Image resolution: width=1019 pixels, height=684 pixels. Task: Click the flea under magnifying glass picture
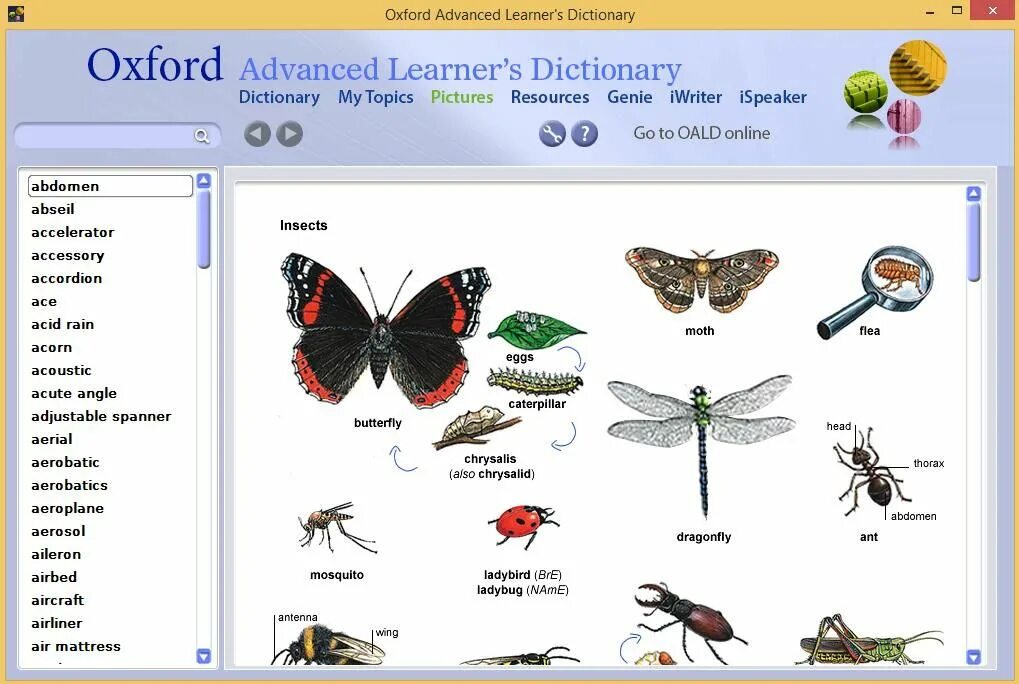(875, 292)
